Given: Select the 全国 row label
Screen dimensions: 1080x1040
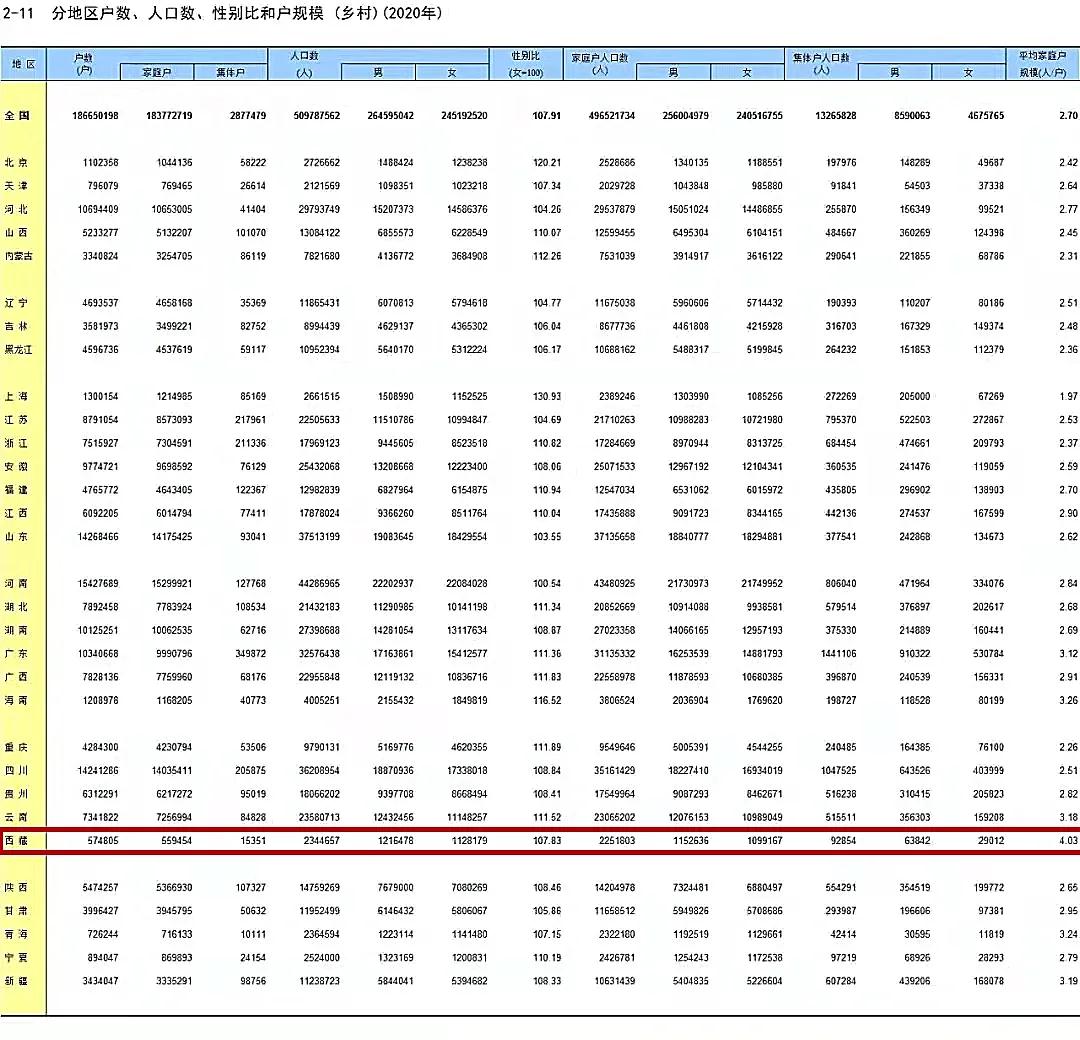Looking at the screenshot, I should pos(17,116).
